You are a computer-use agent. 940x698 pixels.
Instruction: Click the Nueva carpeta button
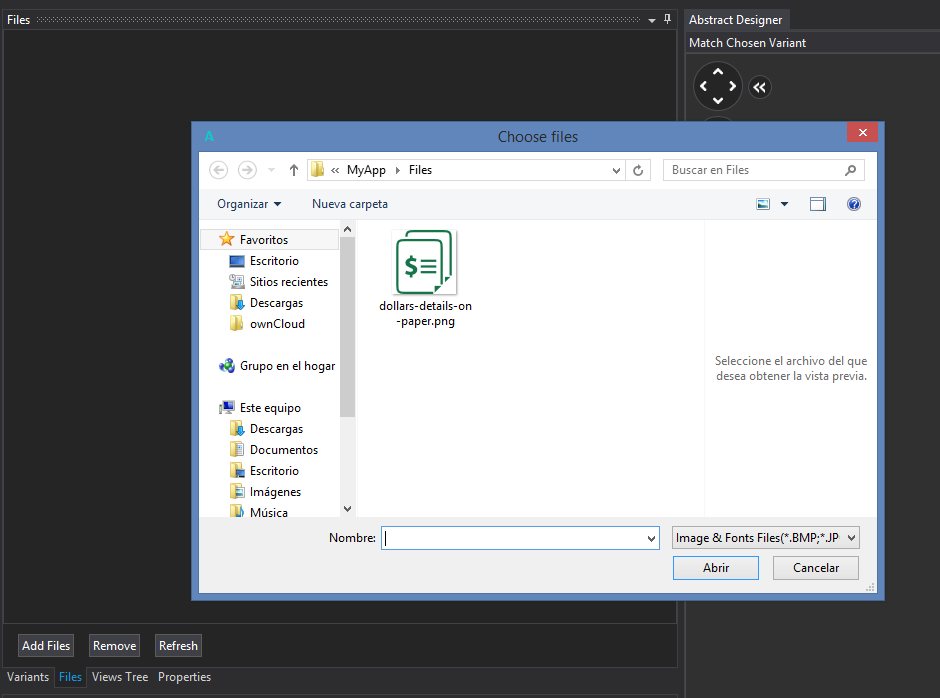[x=350, y=204]
